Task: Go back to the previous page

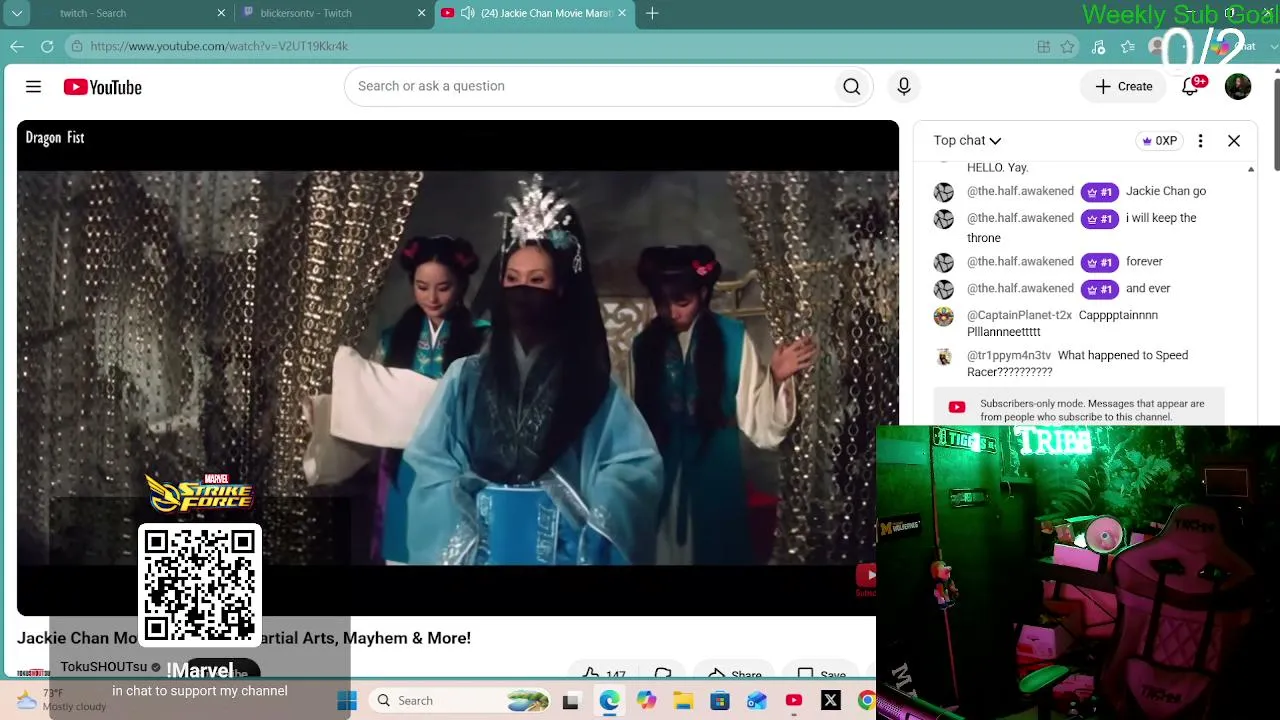Action: pos(17,46)
